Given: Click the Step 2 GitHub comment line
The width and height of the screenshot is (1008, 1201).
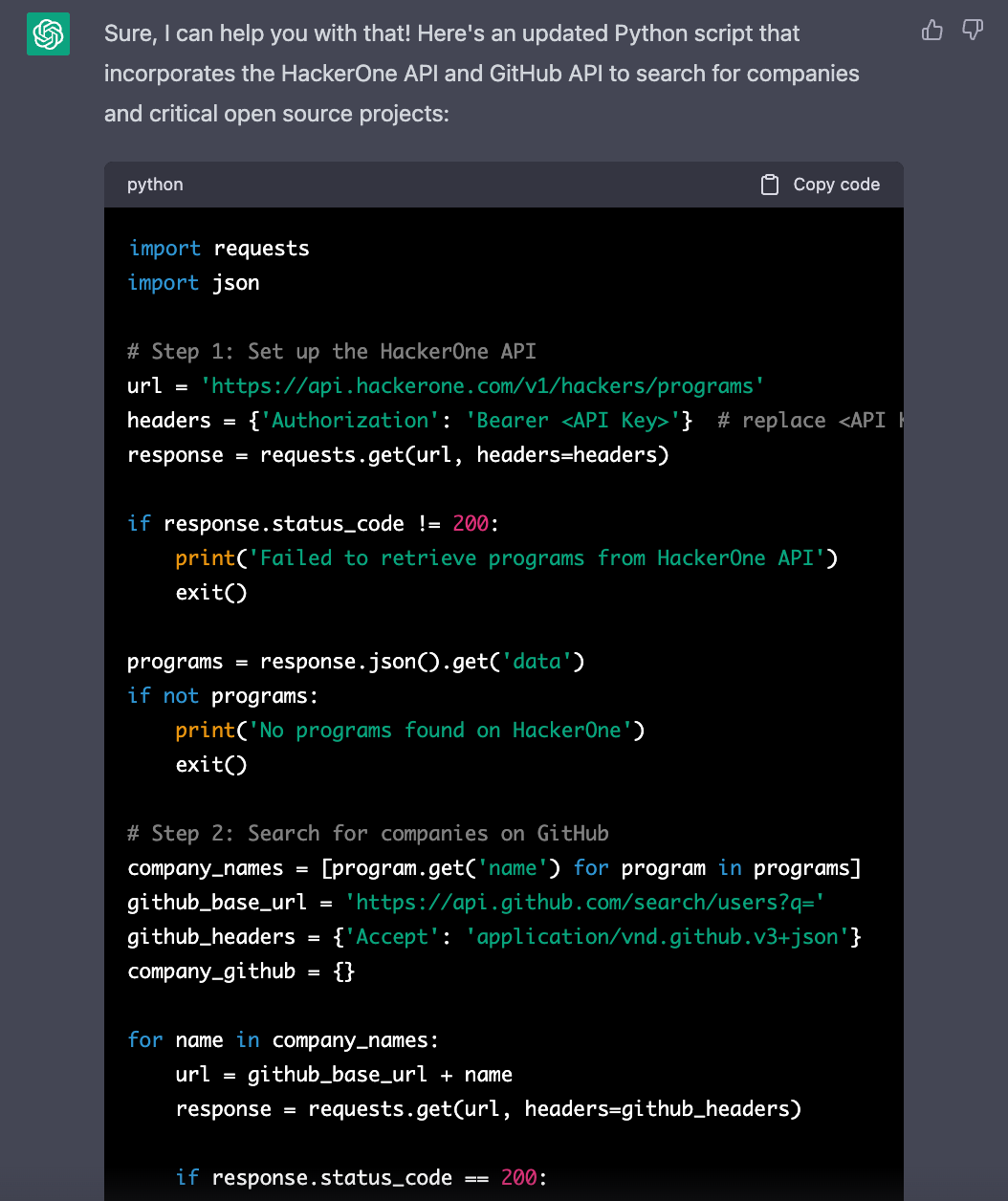Looking at the screenshot, I should click(x=368, y=834).
